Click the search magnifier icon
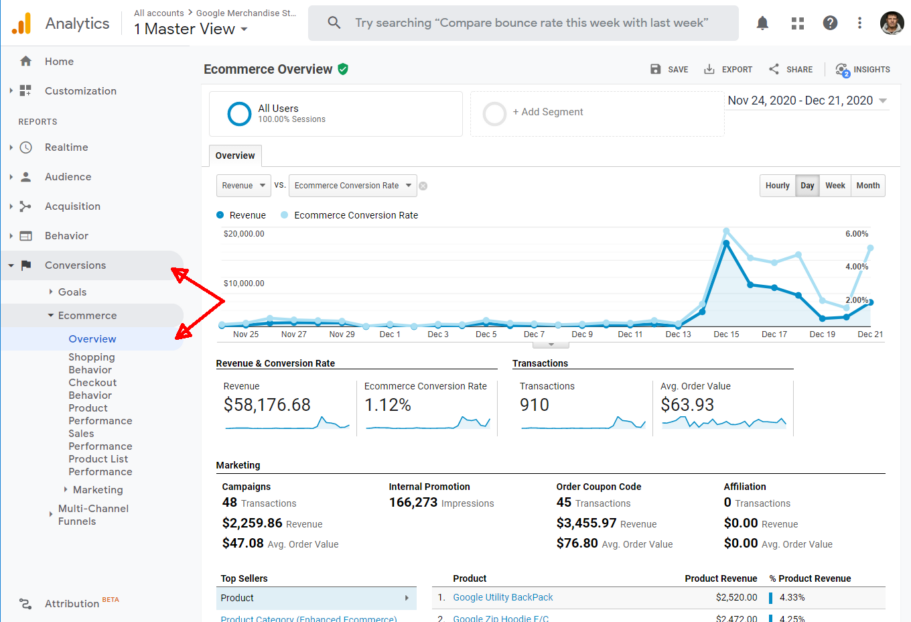 click(333, 22)
